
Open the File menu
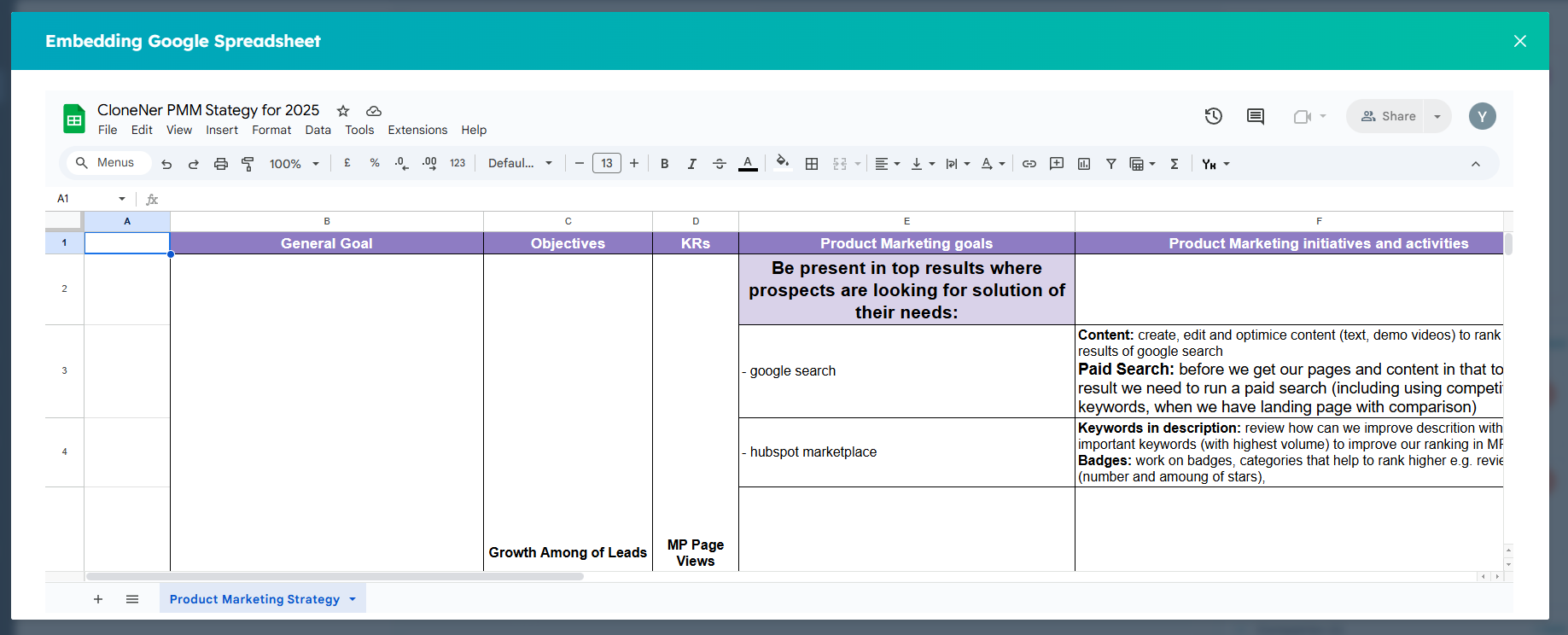(x=108, y=130)
